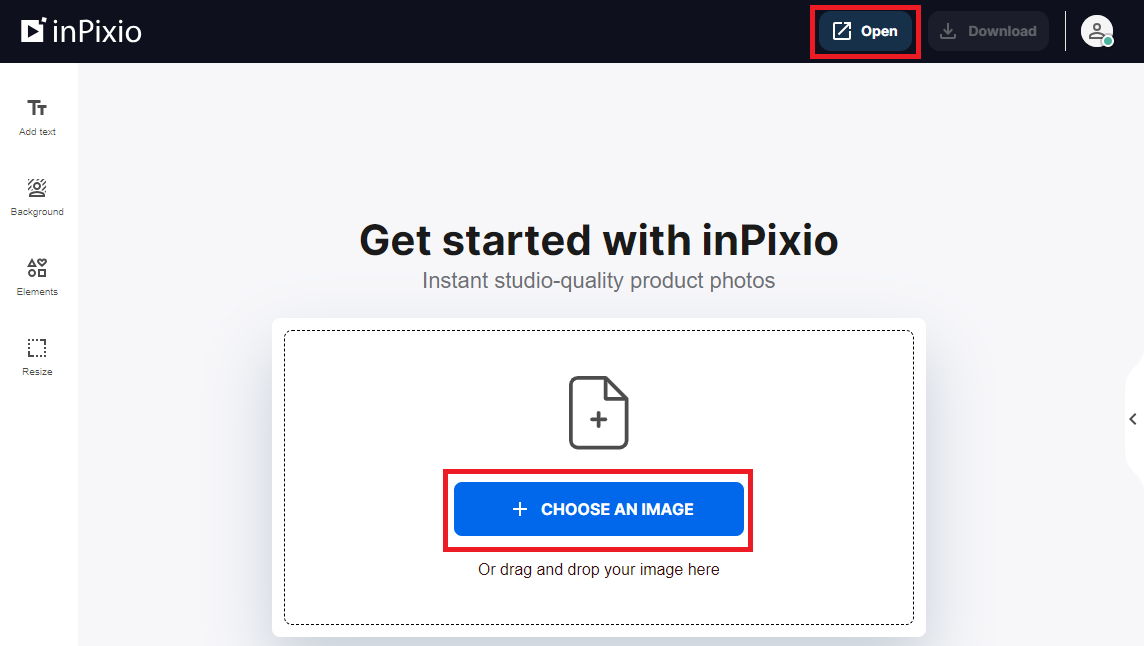Open the Background tool
1144x646 pixels.
point(37,195)
